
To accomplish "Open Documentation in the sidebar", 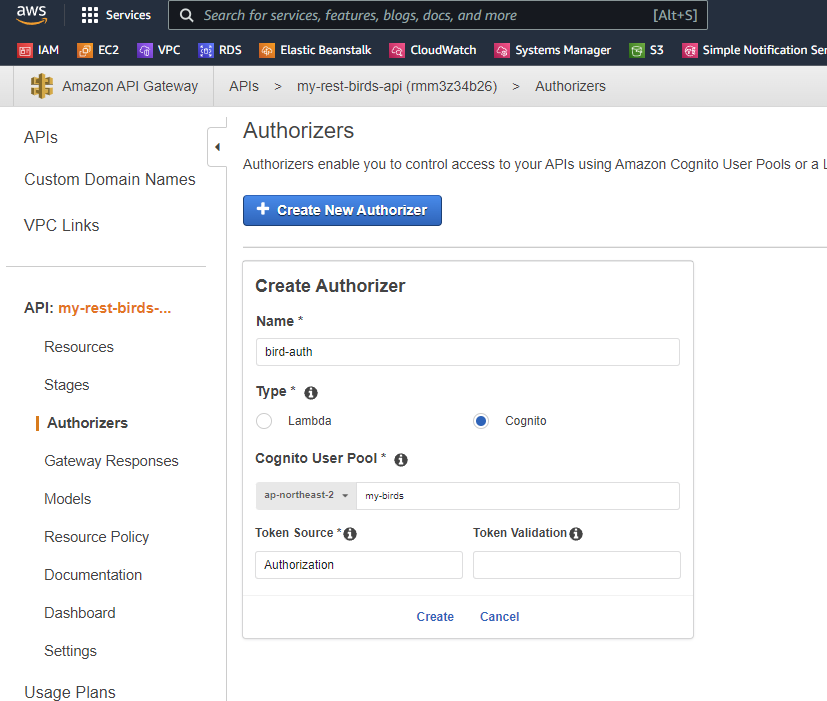I will point(93,575).
